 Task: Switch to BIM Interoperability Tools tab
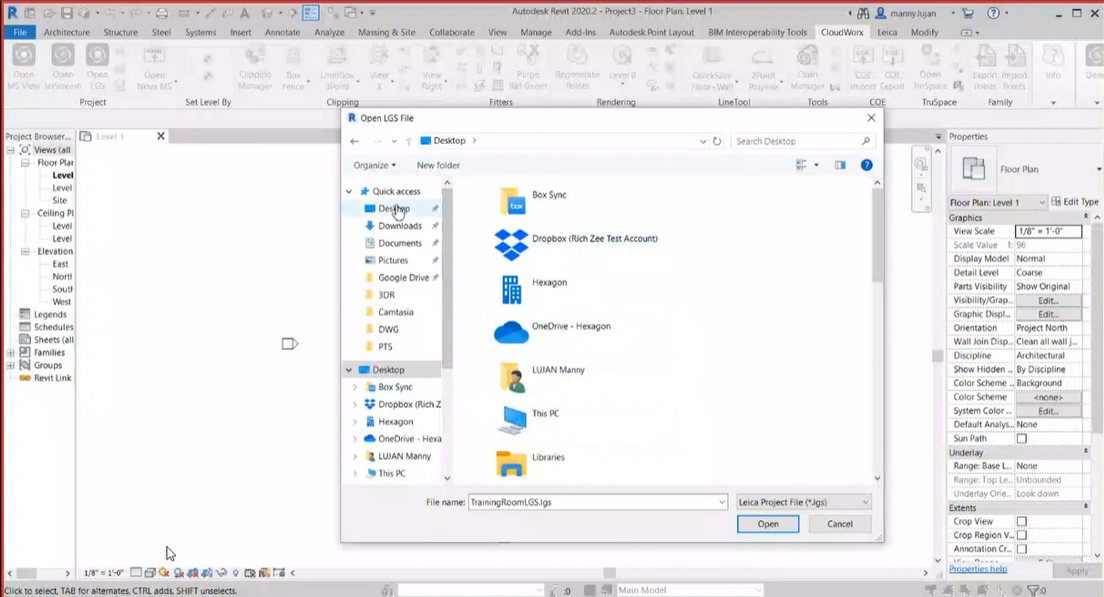pos(757,32)
